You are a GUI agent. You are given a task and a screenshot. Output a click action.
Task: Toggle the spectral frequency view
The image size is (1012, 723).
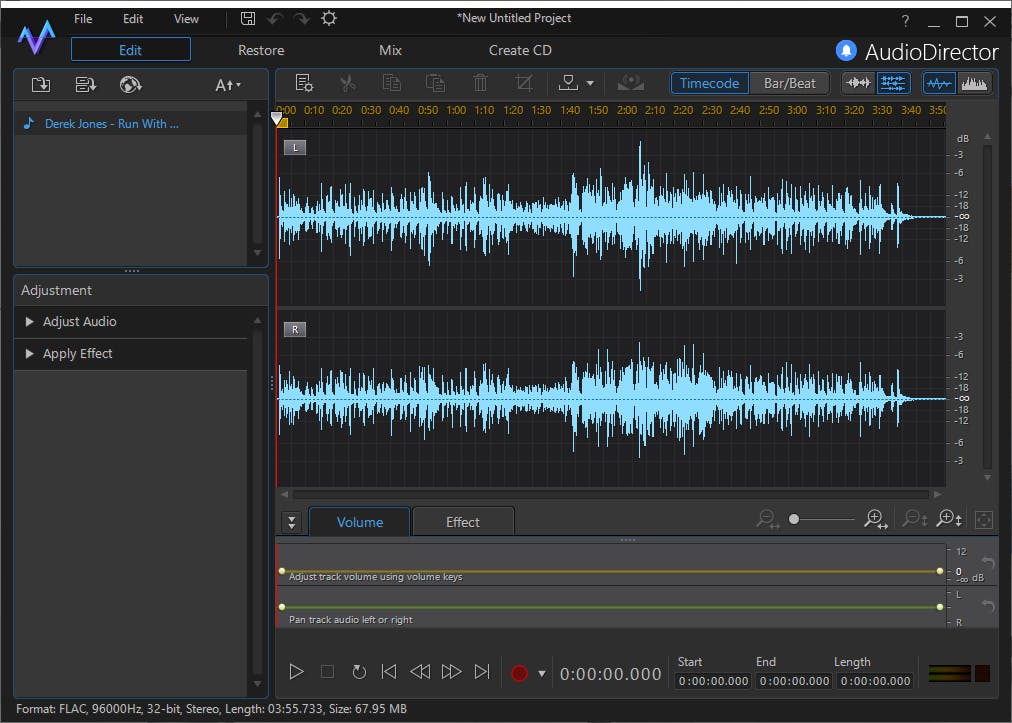pos(974,83)
